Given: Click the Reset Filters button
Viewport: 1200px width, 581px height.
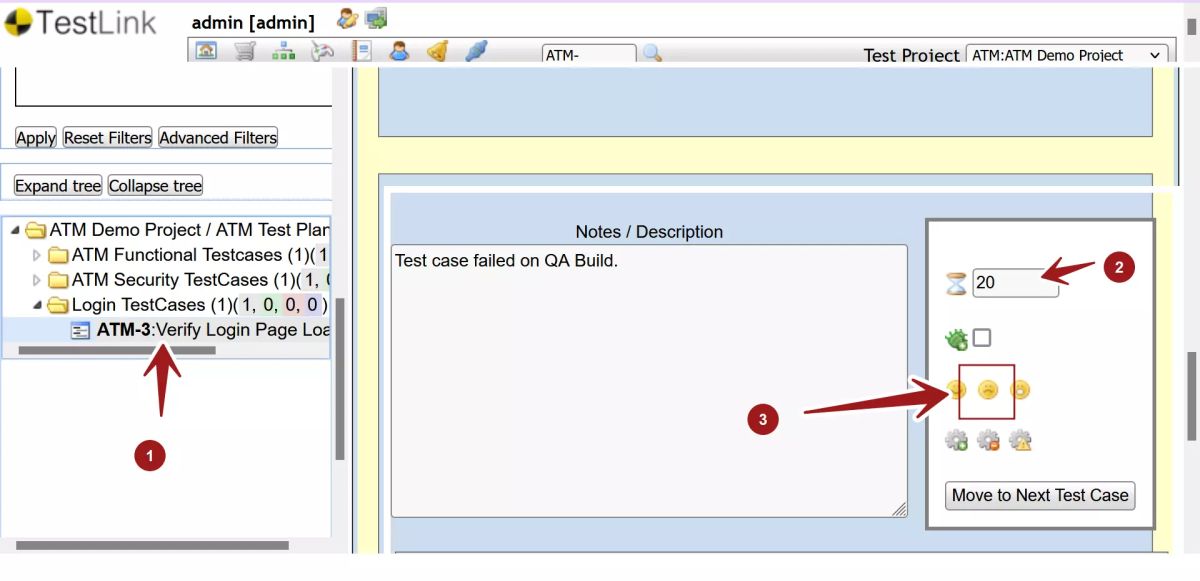Looking at the screenshot, I should point(108,138).
